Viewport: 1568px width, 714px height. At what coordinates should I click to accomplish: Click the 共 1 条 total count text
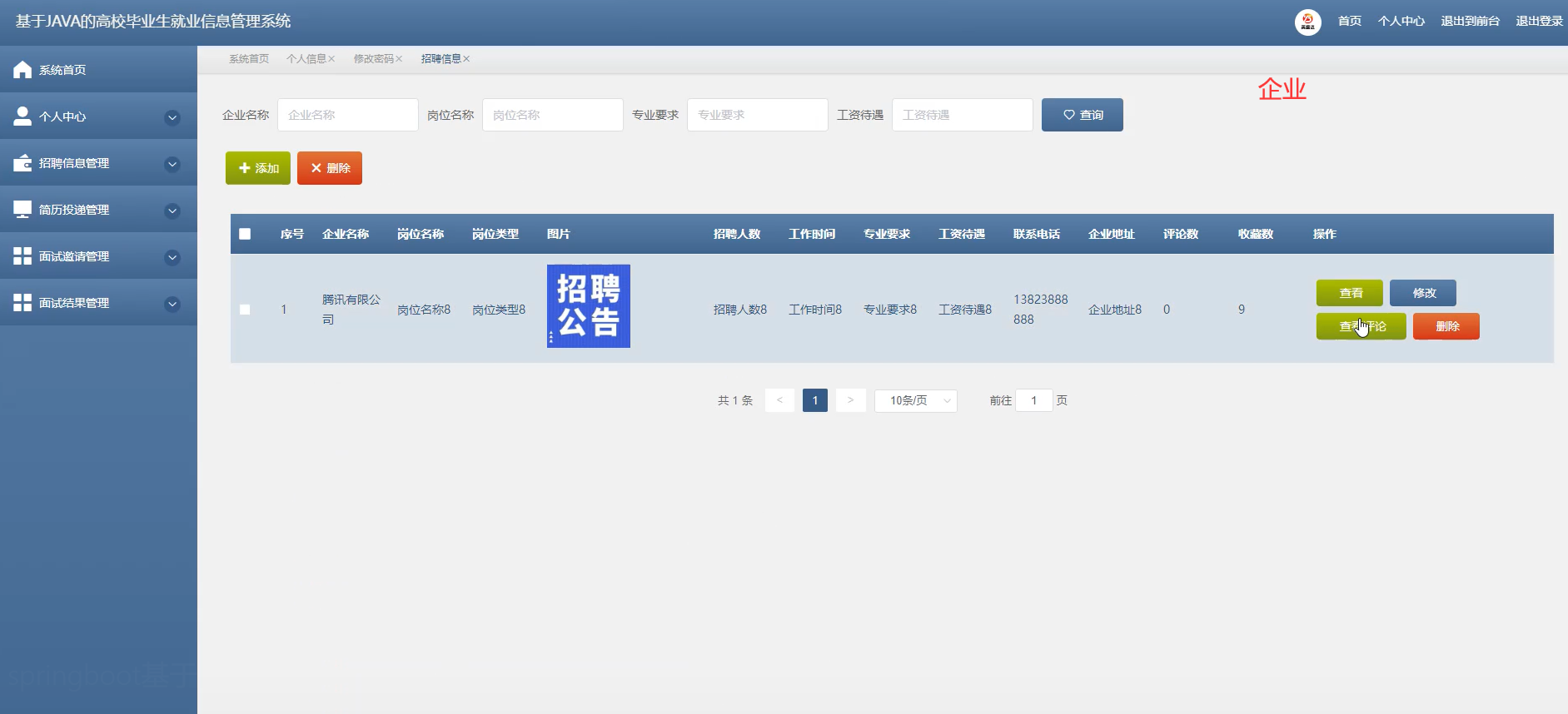[x=735, y=400]
